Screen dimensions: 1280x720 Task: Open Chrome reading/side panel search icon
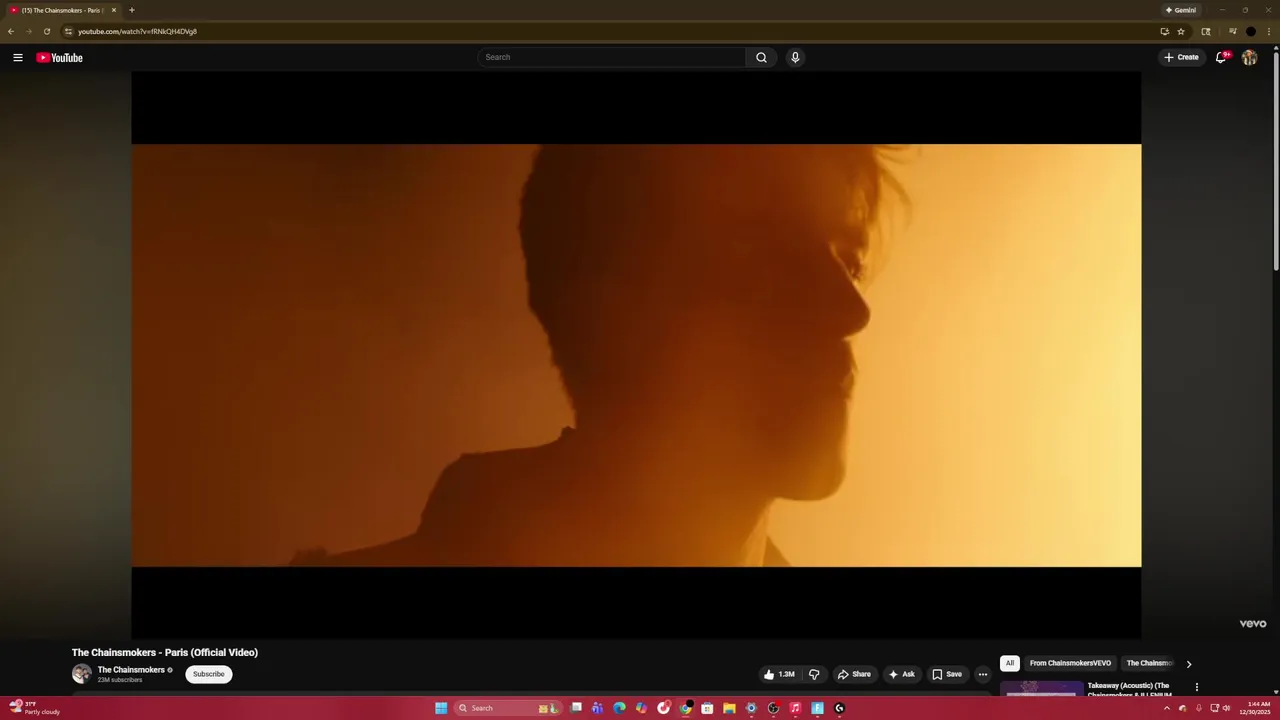[x=1206, y=31]
